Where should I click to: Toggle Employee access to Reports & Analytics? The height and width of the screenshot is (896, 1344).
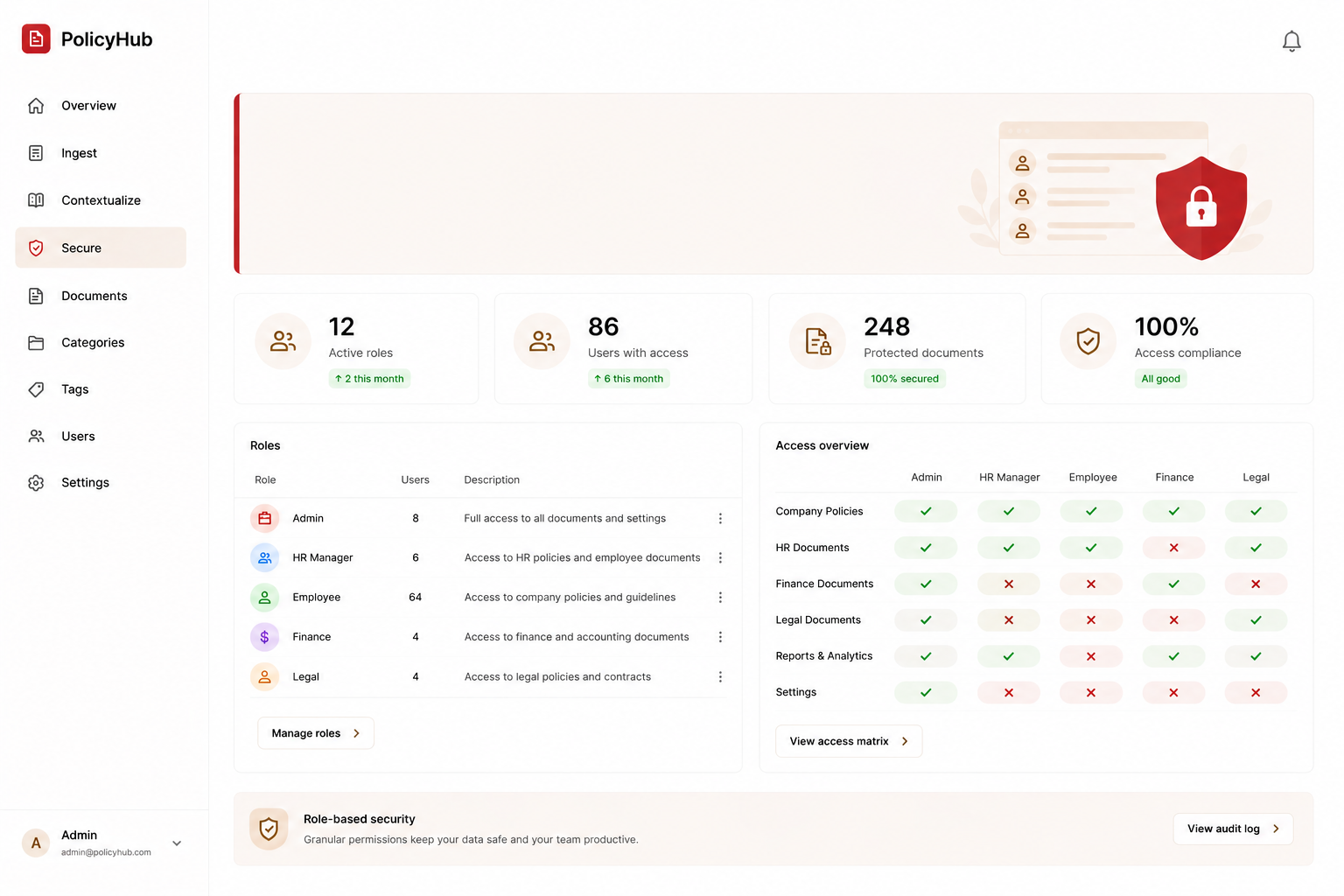(x=1091, y=656)
